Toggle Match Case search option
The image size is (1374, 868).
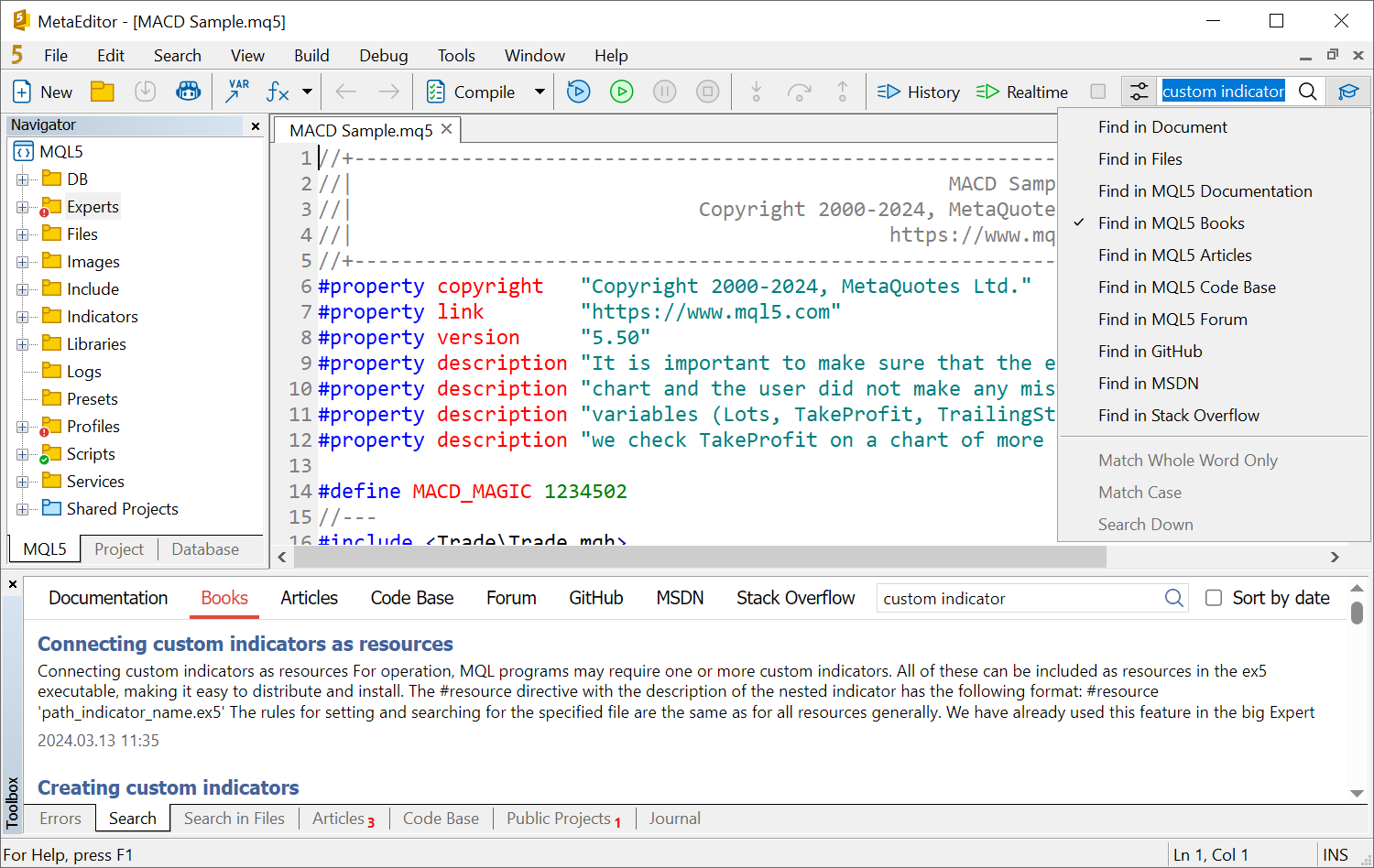(1140, 493)
